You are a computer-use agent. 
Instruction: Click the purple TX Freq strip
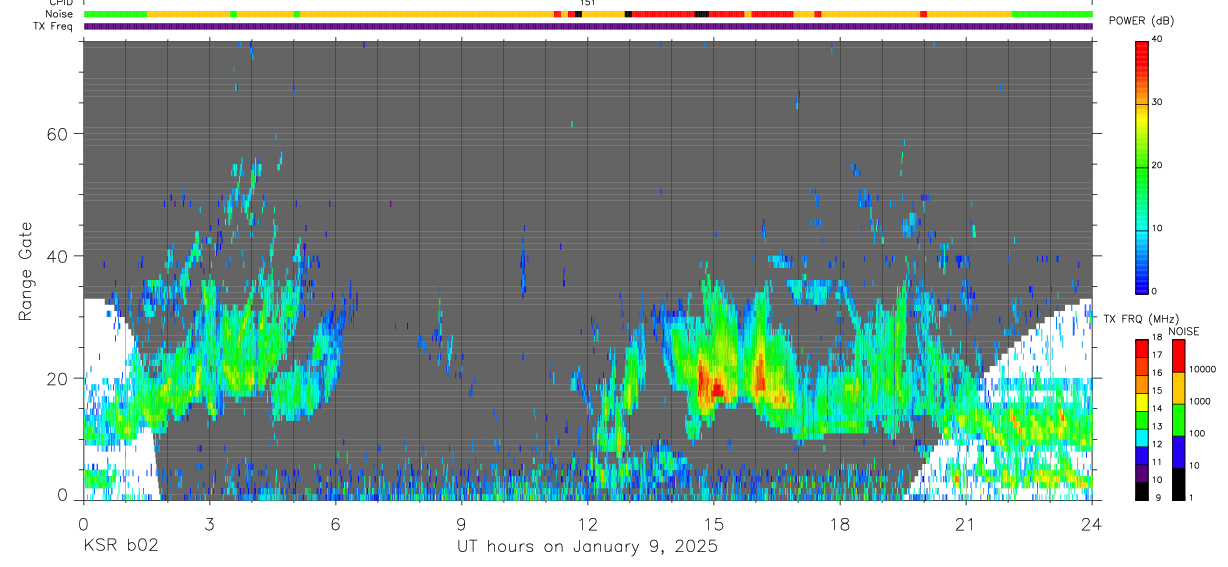click(588, 26)
